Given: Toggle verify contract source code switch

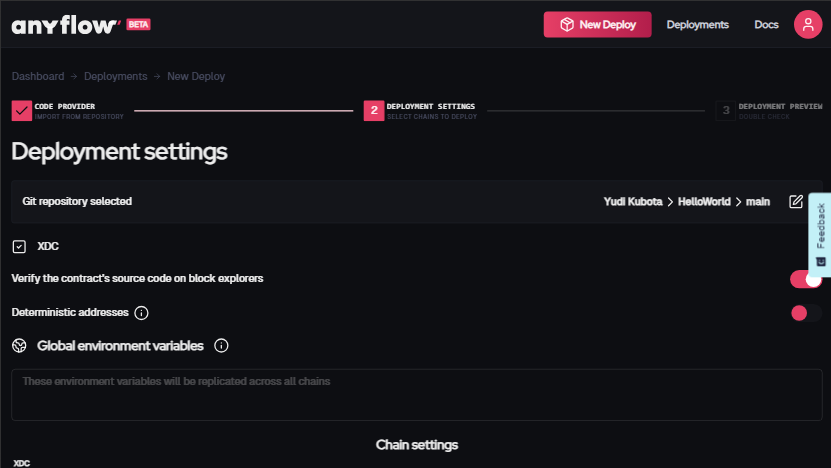Looking at the screenshot, I should 805,279.
